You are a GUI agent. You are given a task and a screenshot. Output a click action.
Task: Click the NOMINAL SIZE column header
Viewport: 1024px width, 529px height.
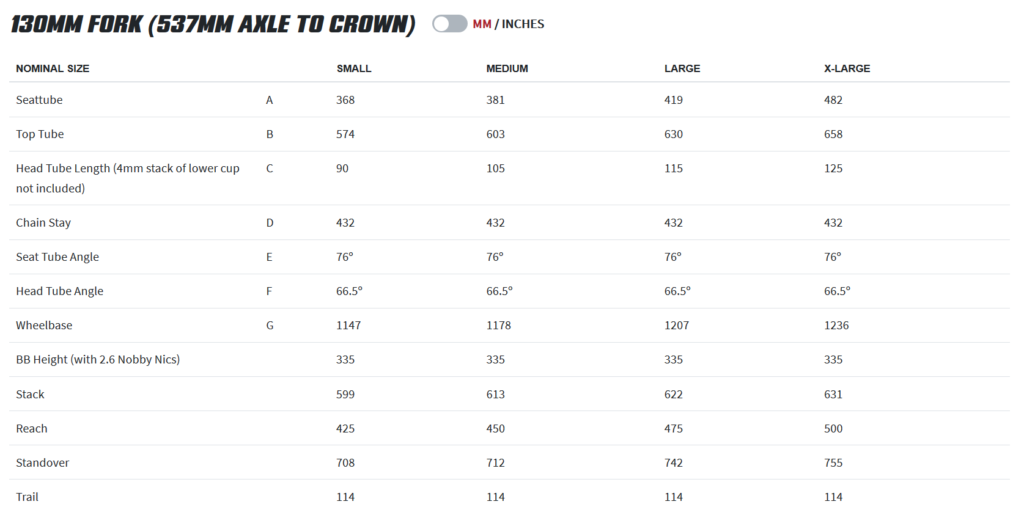(52, 69)
